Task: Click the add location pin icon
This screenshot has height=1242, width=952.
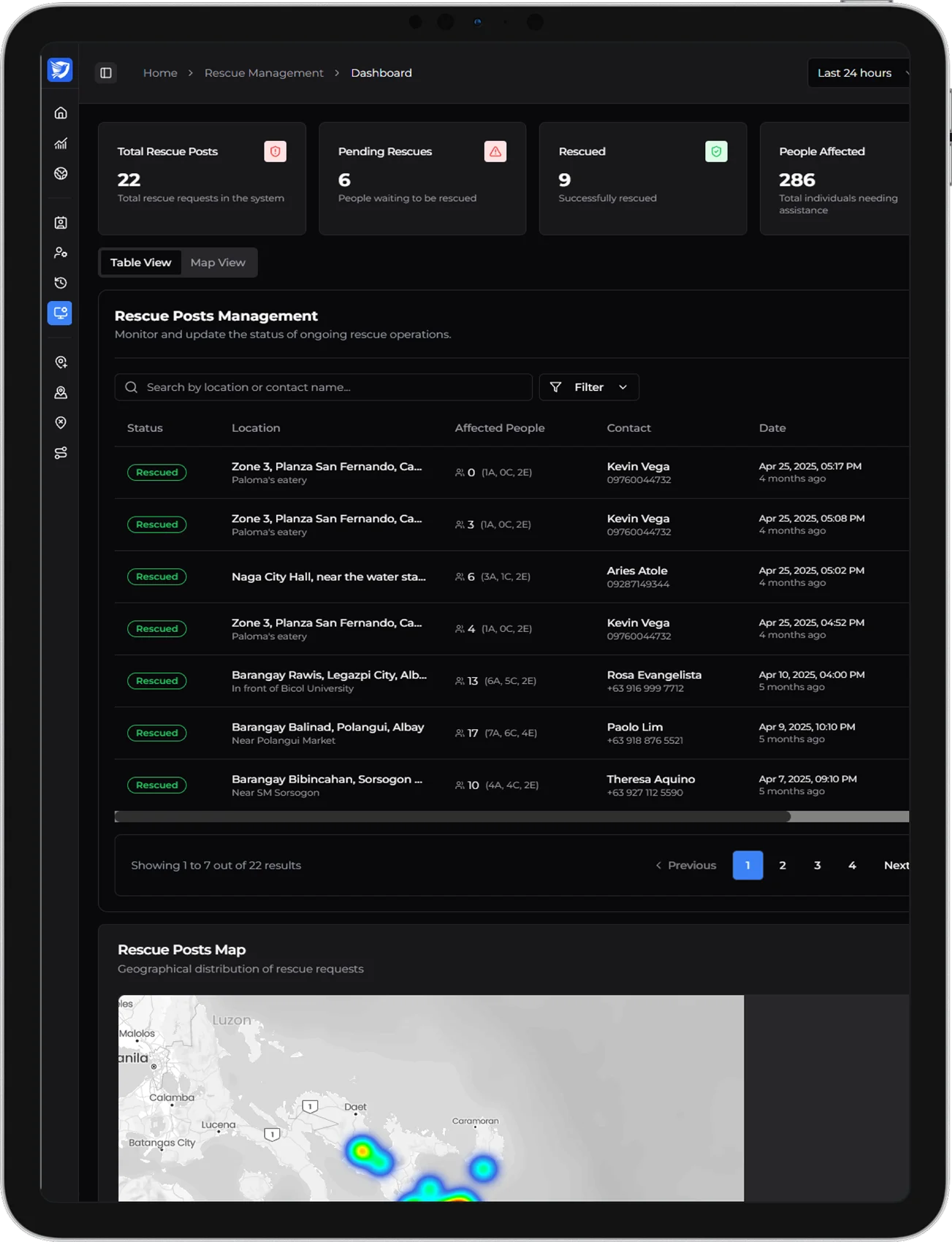Action: tap(61, 362)
